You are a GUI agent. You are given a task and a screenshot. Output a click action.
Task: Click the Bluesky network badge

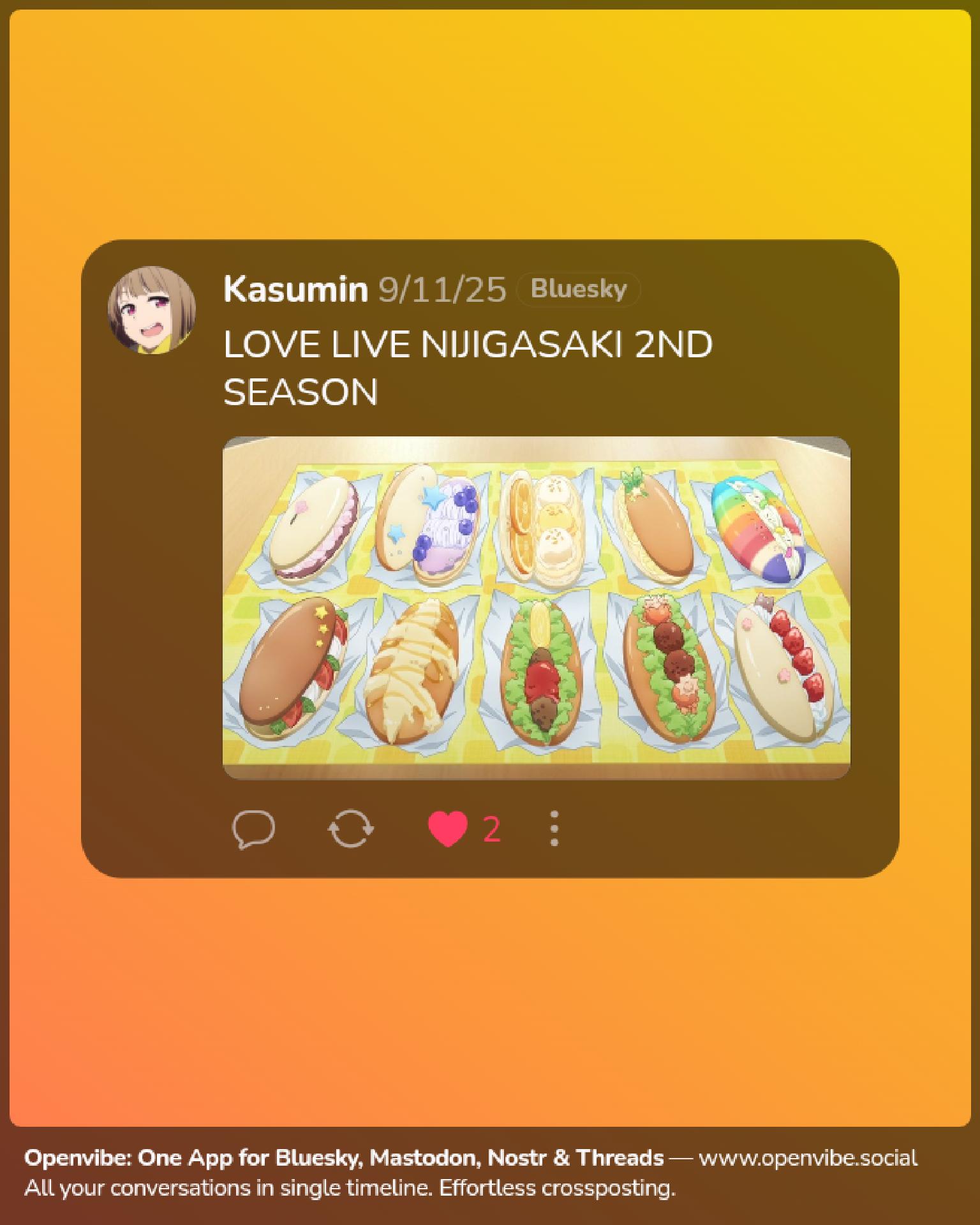point(578,289)
